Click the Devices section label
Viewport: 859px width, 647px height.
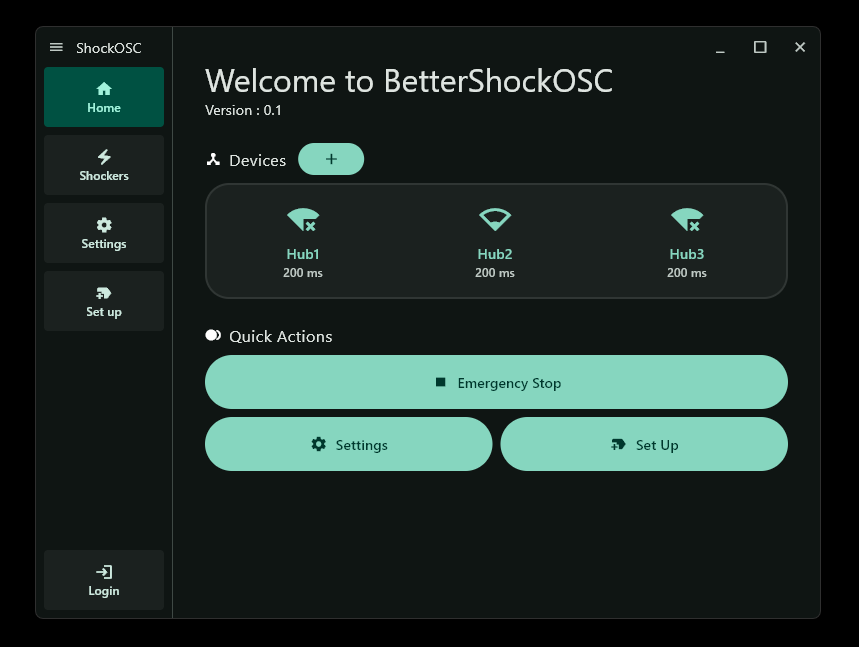coord(257,161)
